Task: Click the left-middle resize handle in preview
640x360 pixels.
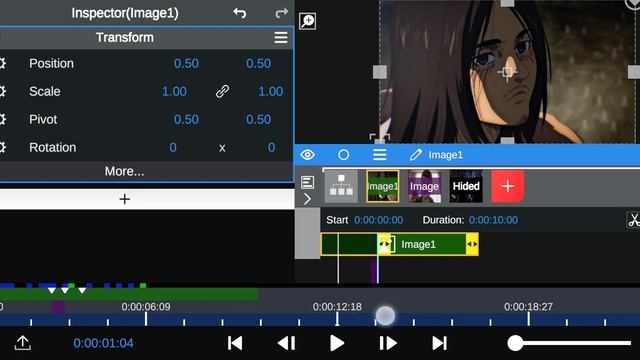Action: 380,73
